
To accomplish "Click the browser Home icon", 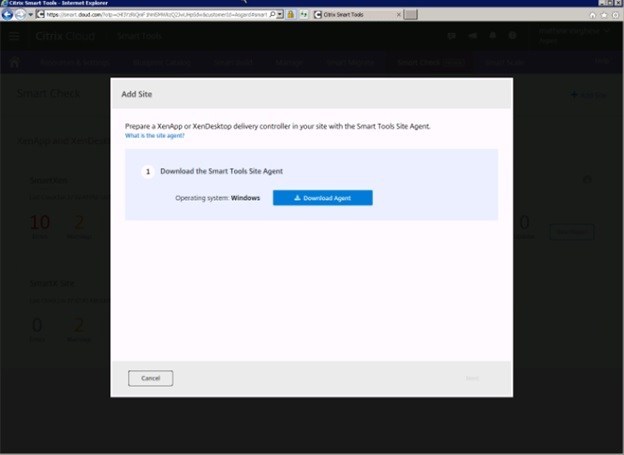I will (593, 15).
